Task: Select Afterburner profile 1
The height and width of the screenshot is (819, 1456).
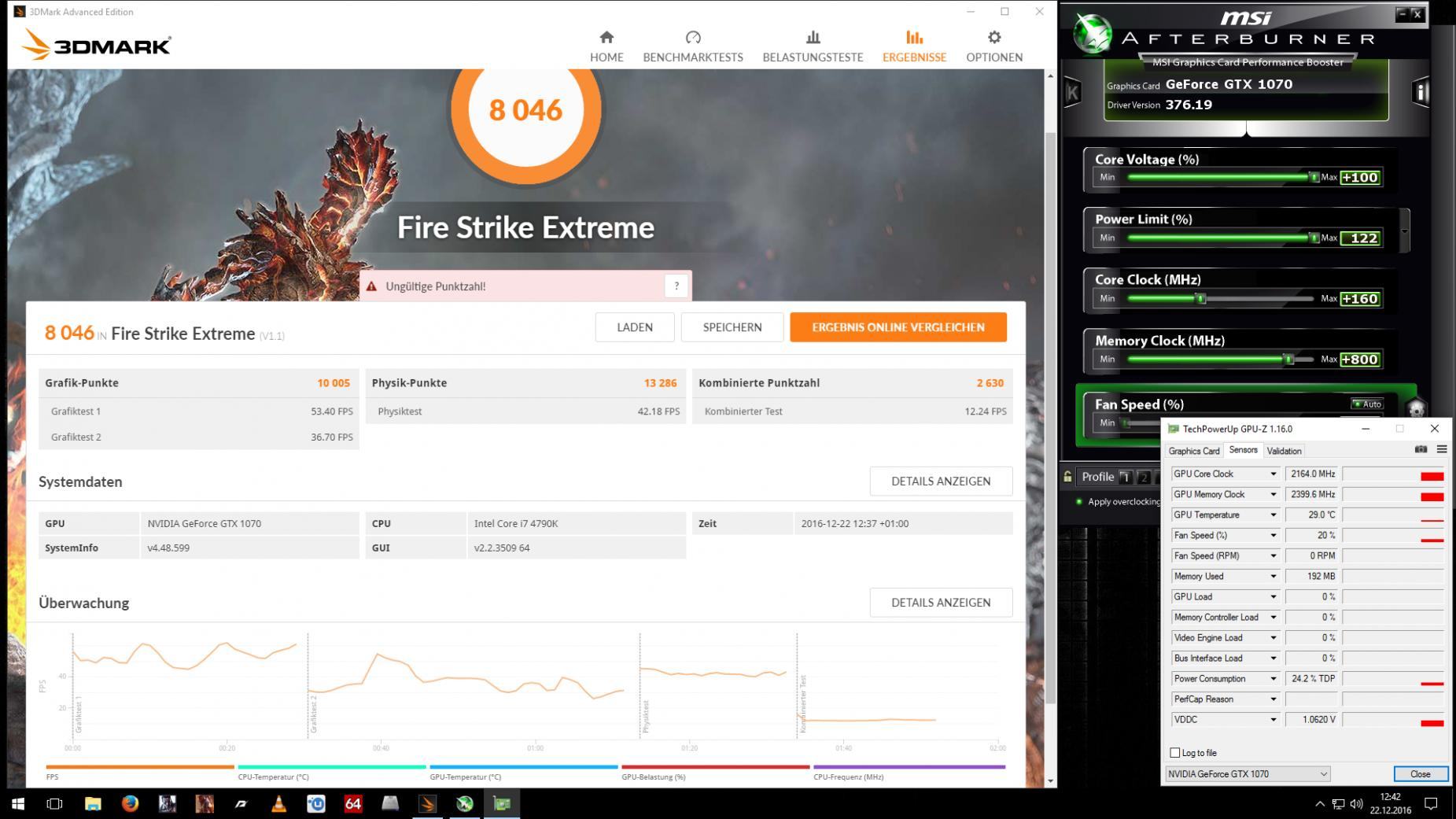Action: pos(1126,477)
